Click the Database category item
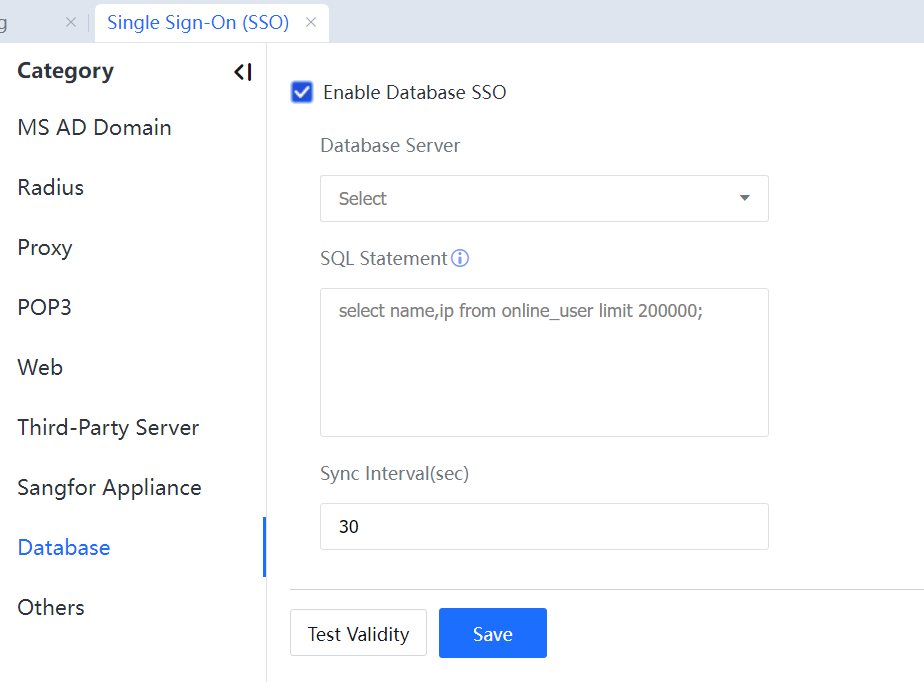Image resolution: width=924 pixels, height=682 pixels. point(64,548)
